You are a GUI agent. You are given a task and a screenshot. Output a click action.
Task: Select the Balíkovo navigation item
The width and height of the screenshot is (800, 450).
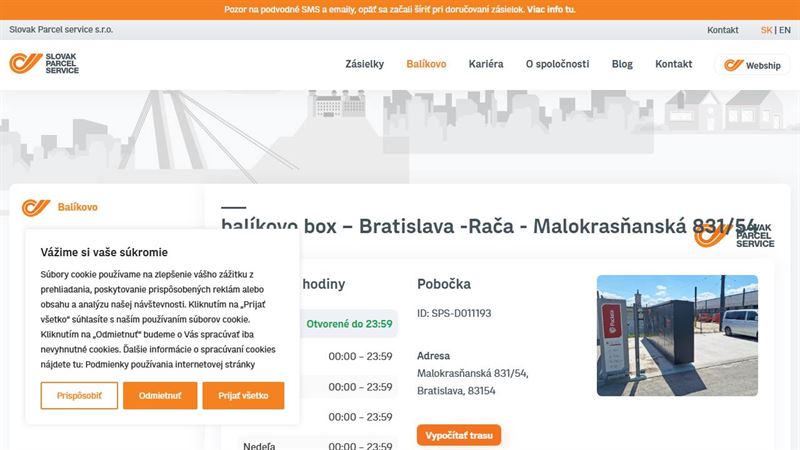pos(426,64)
